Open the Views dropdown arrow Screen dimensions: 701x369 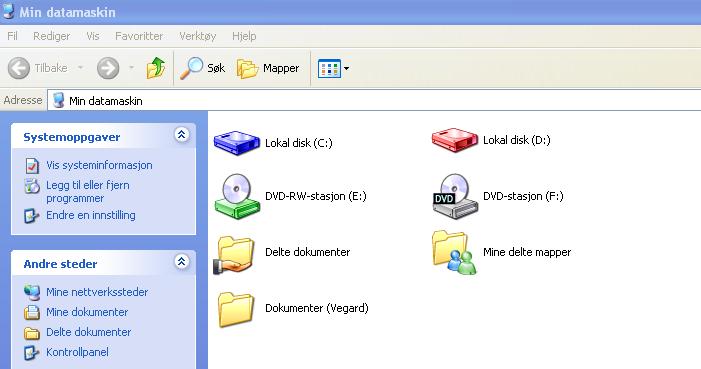coord(346,68)
